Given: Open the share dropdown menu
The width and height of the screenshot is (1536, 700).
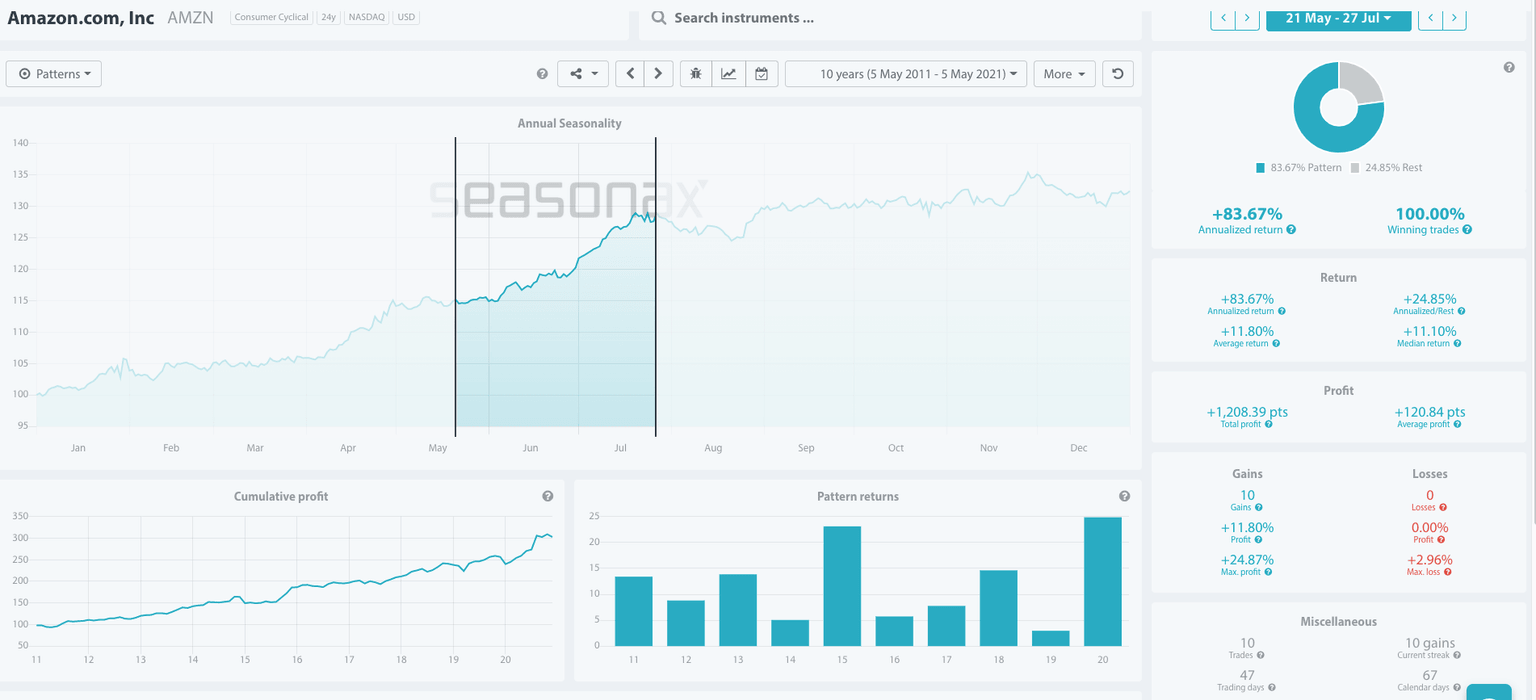Looking at the screenshot, I should (x=583, y=74).
